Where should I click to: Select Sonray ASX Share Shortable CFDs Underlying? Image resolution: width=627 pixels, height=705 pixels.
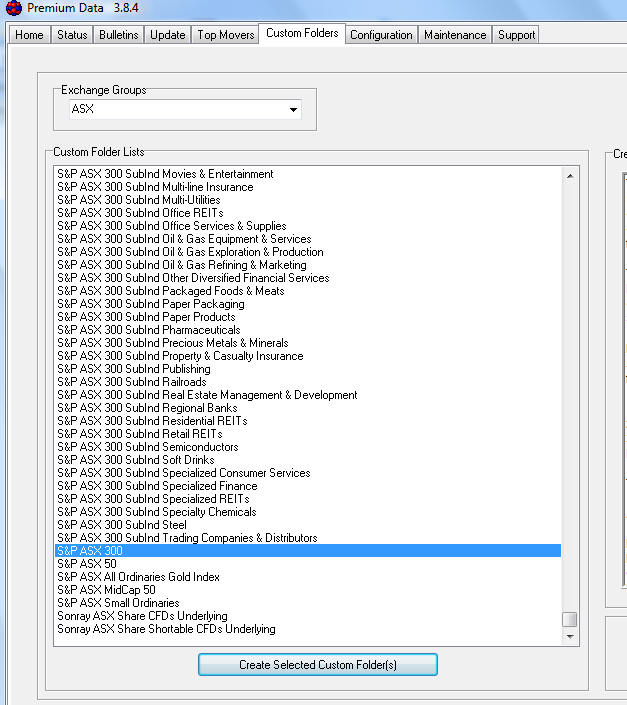click(x=308, y=629)
